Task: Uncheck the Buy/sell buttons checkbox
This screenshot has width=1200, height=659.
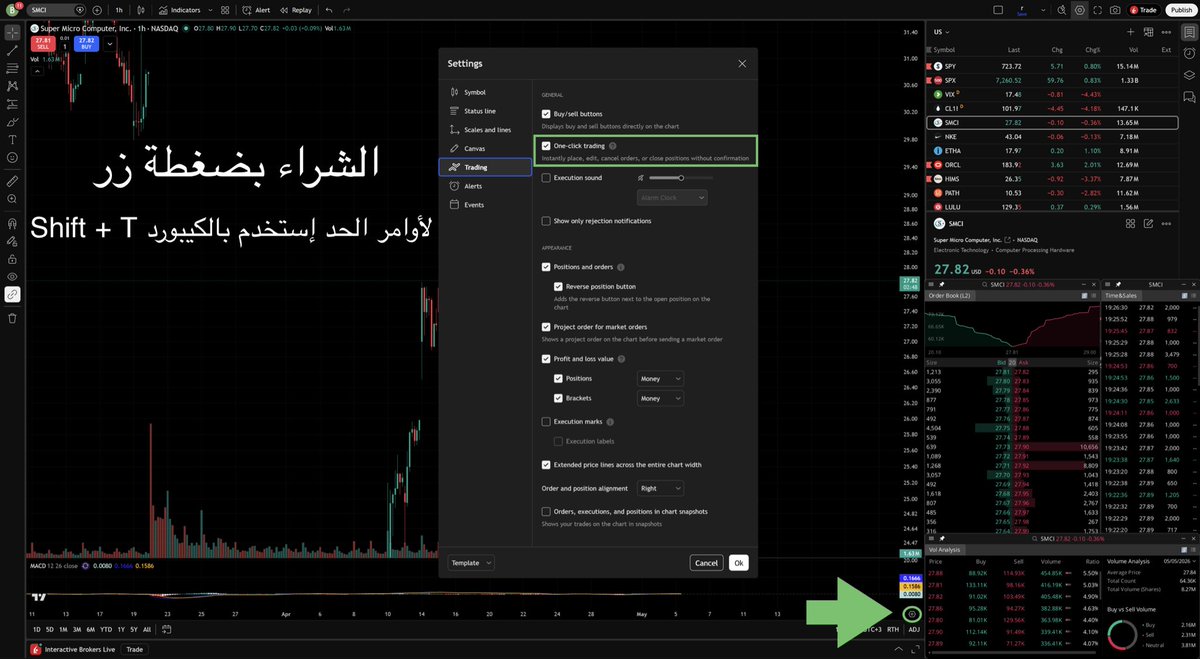Action: [x=546, y=114]
